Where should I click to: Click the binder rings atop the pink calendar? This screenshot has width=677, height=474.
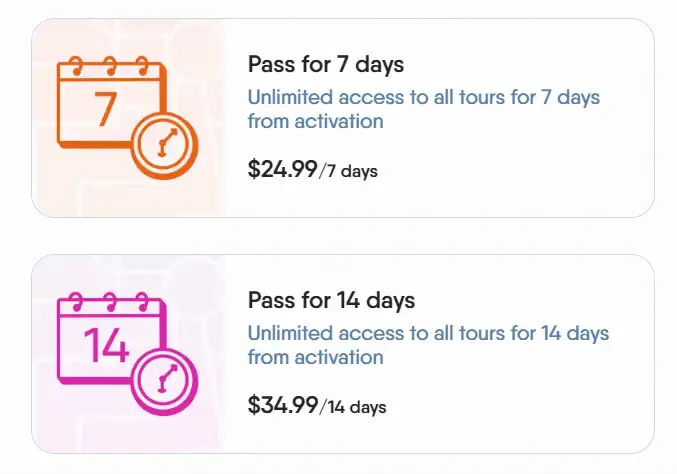click(106, 302)
